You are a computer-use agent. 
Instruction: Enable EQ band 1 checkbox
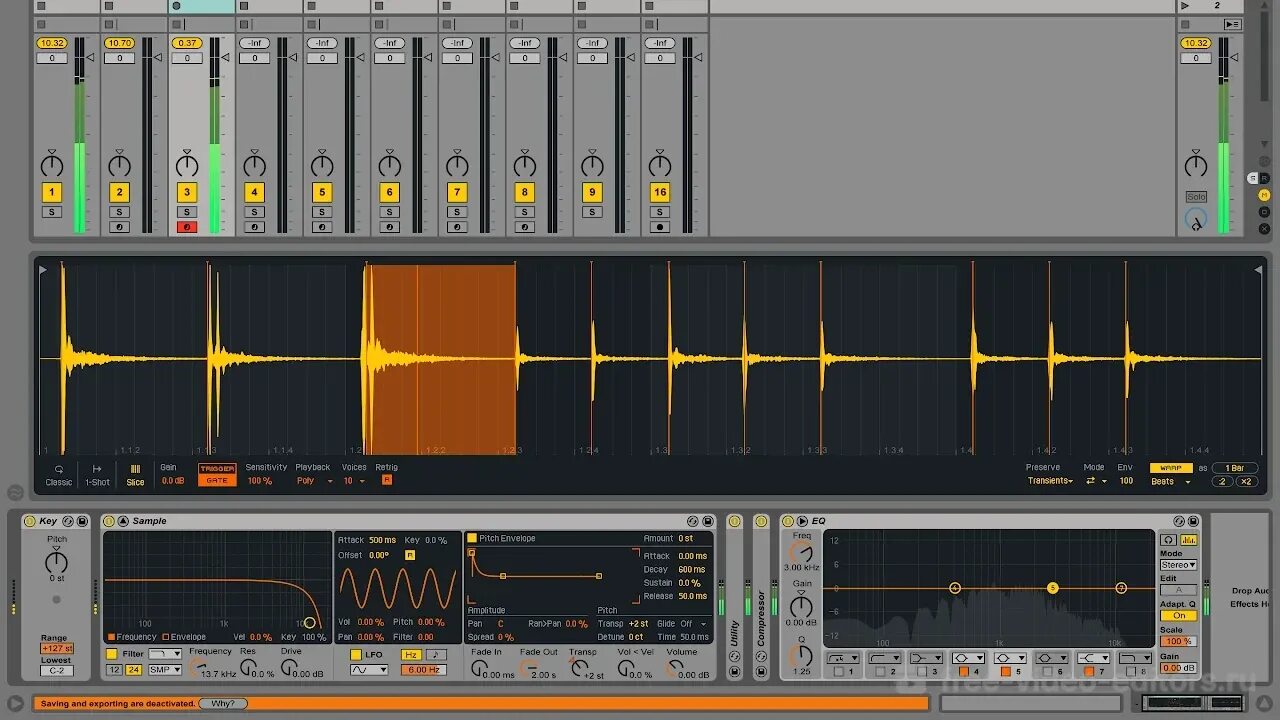pyautogui.click(x=838, y=672)
